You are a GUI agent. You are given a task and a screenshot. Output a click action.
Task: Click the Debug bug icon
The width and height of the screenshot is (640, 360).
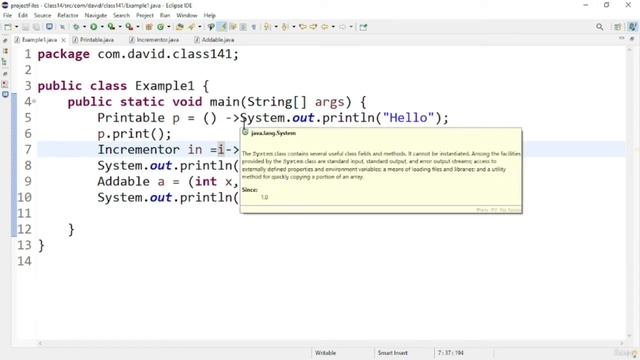point(76,27)
